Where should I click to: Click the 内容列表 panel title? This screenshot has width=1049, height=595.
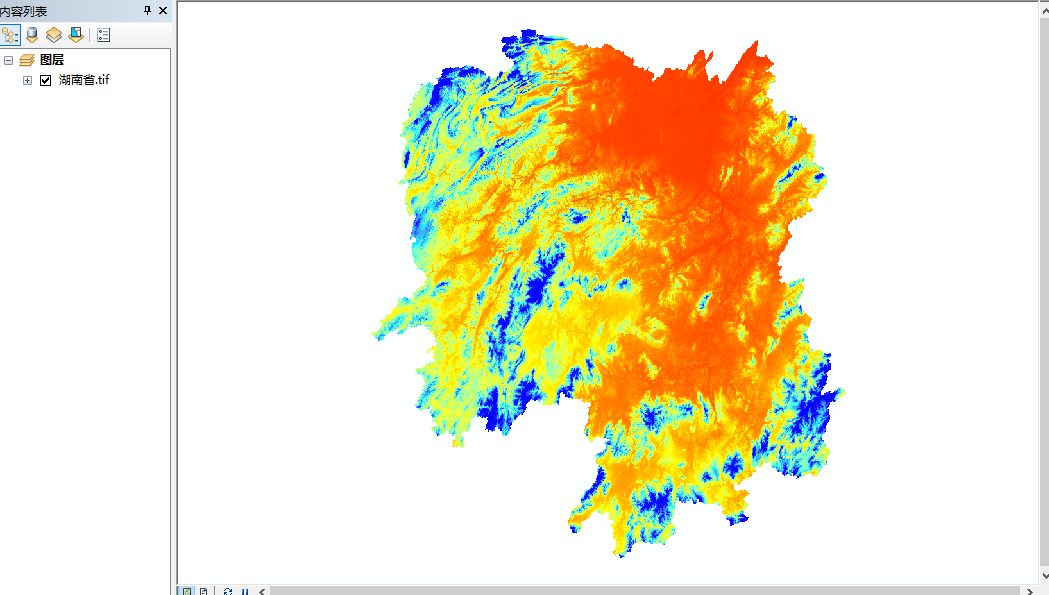[x=24, y=11]
